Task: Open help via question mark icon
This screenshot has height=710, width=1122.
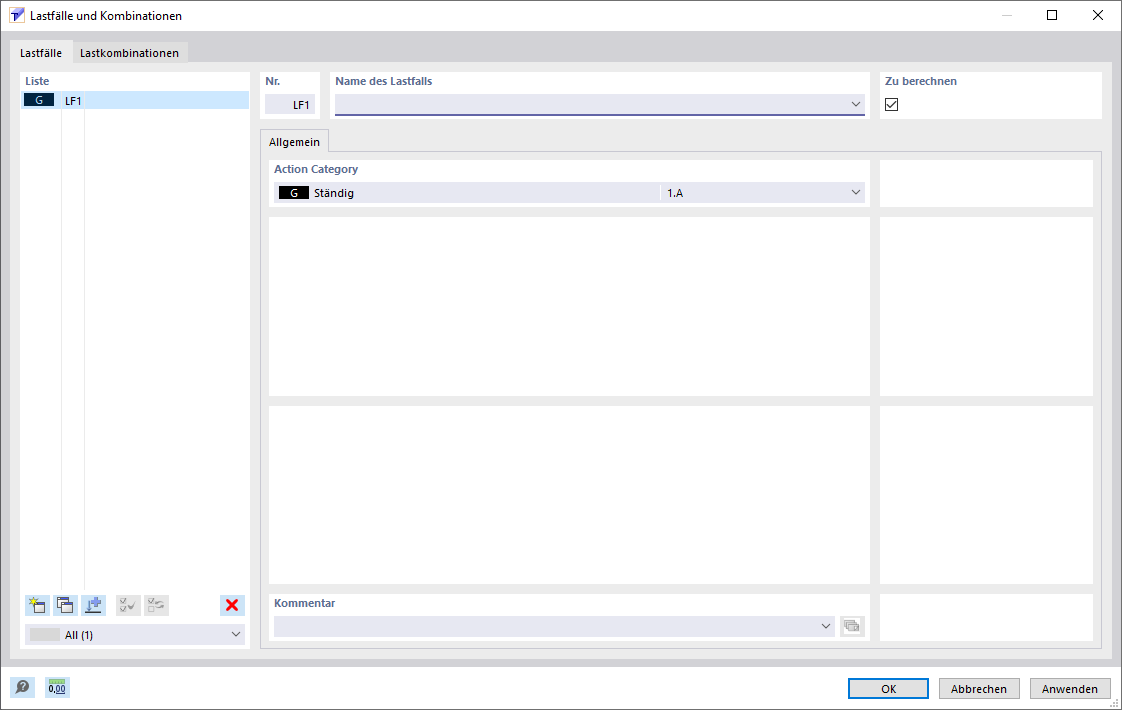Action: coord(22,688)
